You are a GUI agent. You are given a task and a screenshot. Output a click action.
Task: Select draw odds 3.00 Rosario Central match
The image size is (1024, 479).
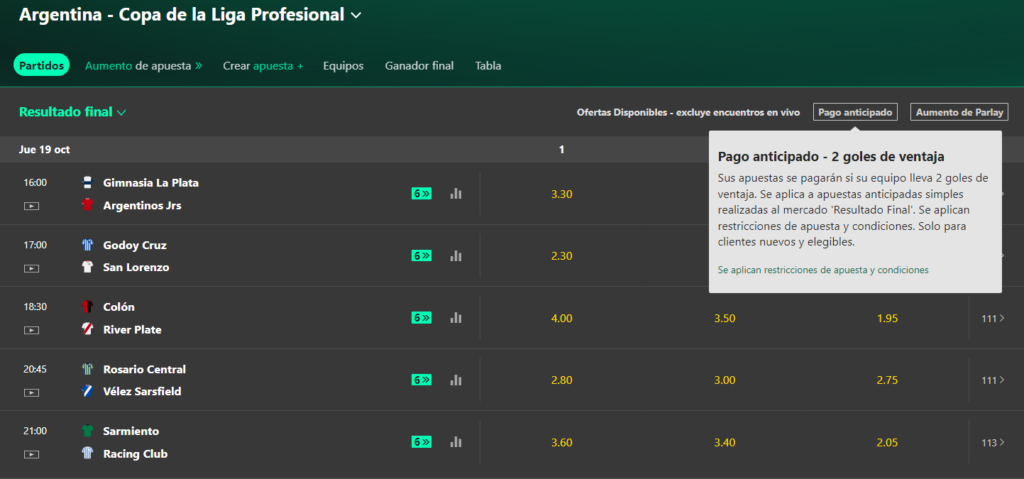pos(725,380)
